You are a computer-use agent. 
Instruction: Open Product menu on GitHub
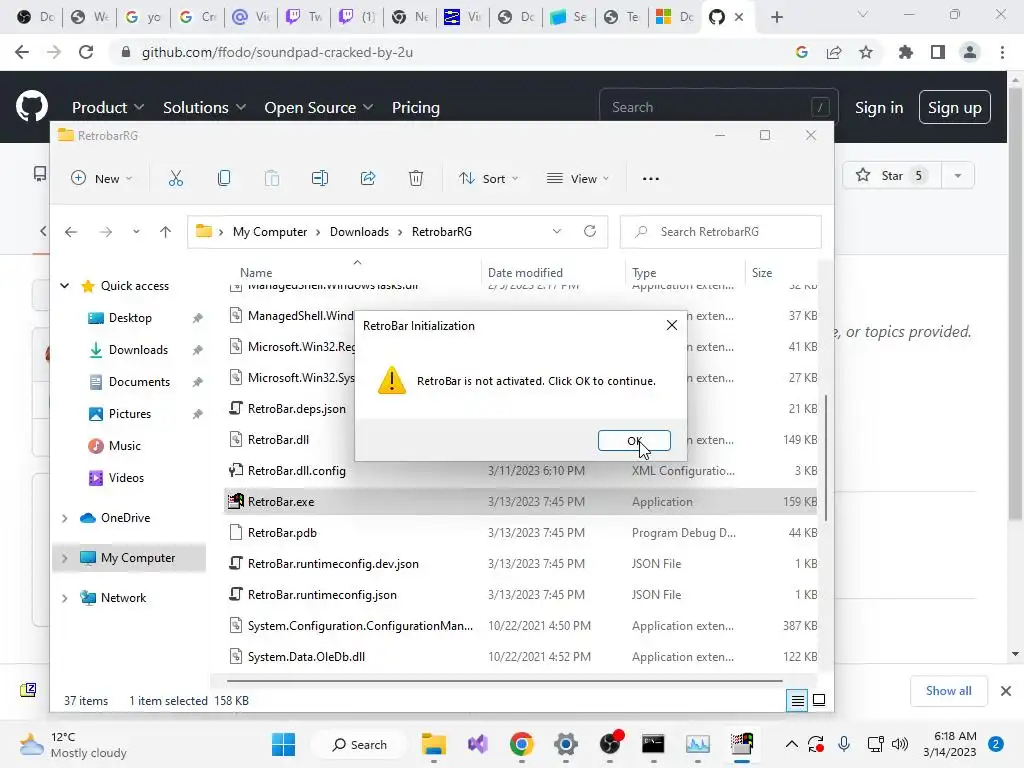point(108,107)
